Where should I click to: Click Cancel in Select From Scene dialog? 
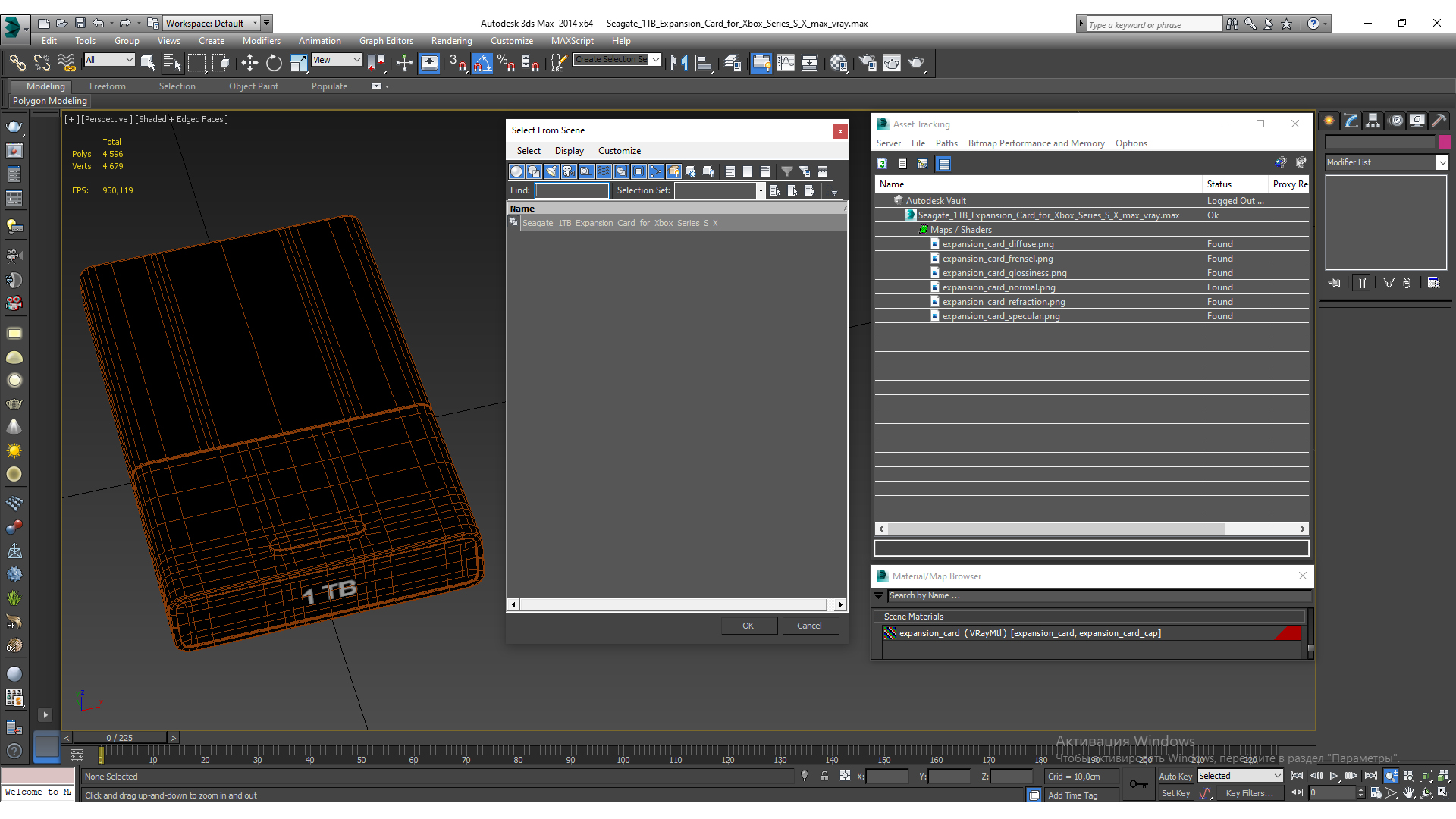tap(809, 626)
